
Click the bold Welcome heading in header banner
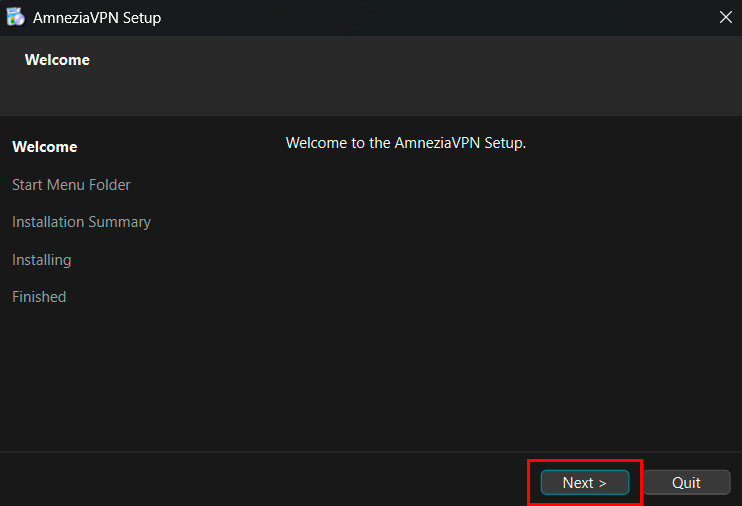point(57,60)
